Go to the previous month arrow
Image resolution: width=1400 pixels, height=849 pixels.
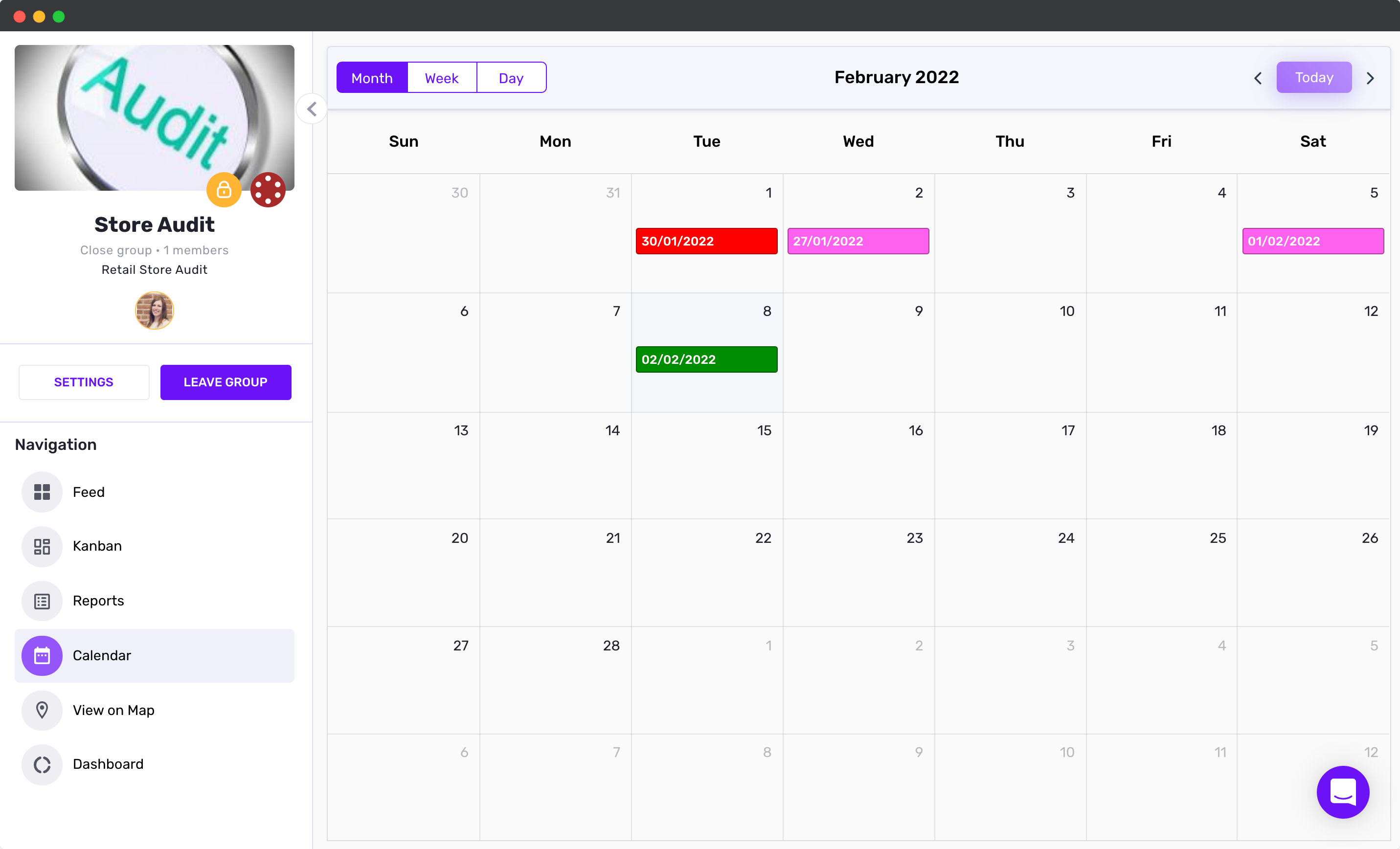point(1257,78)
